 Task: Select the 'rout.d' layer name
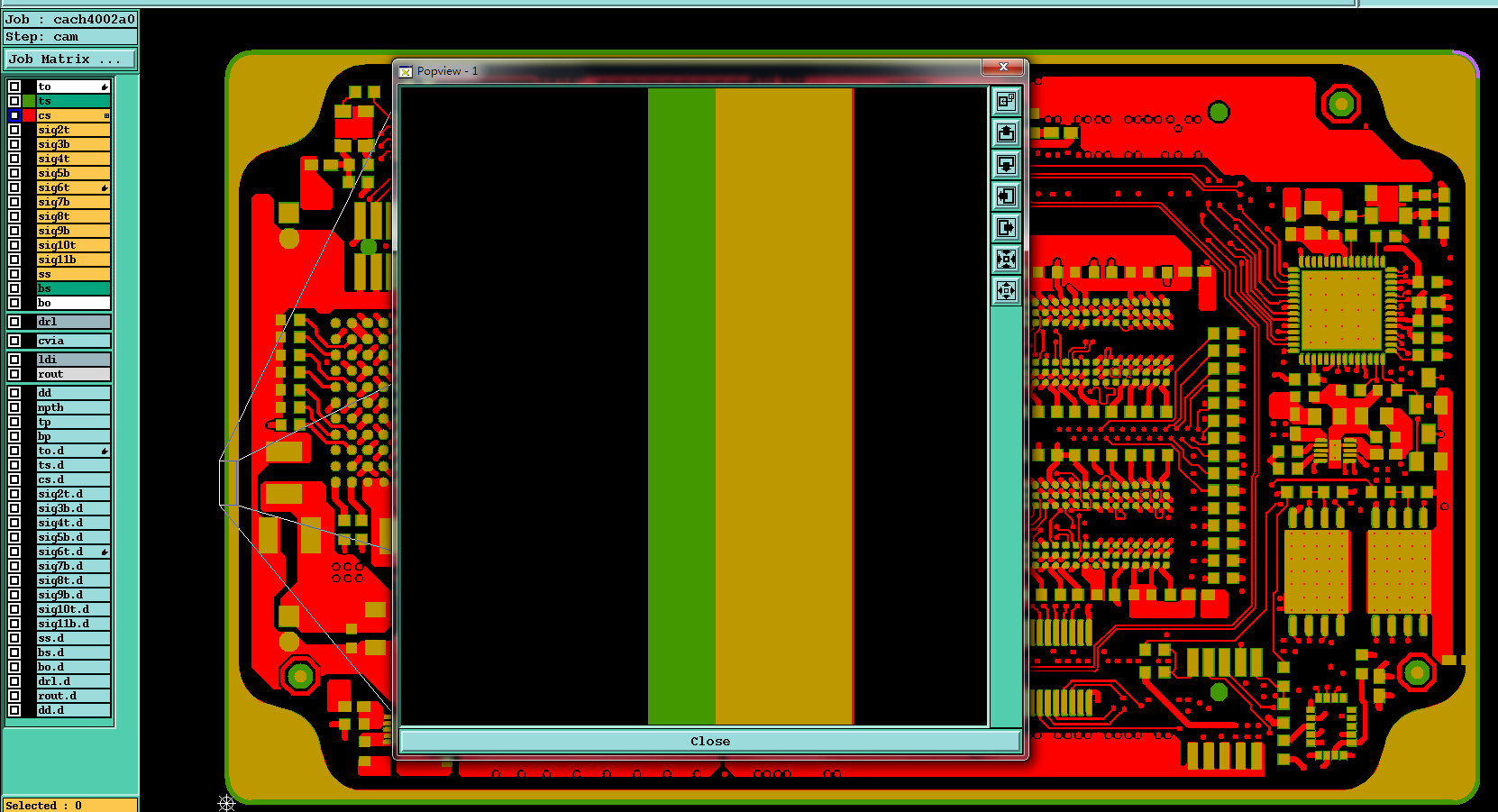pos(73,696)
